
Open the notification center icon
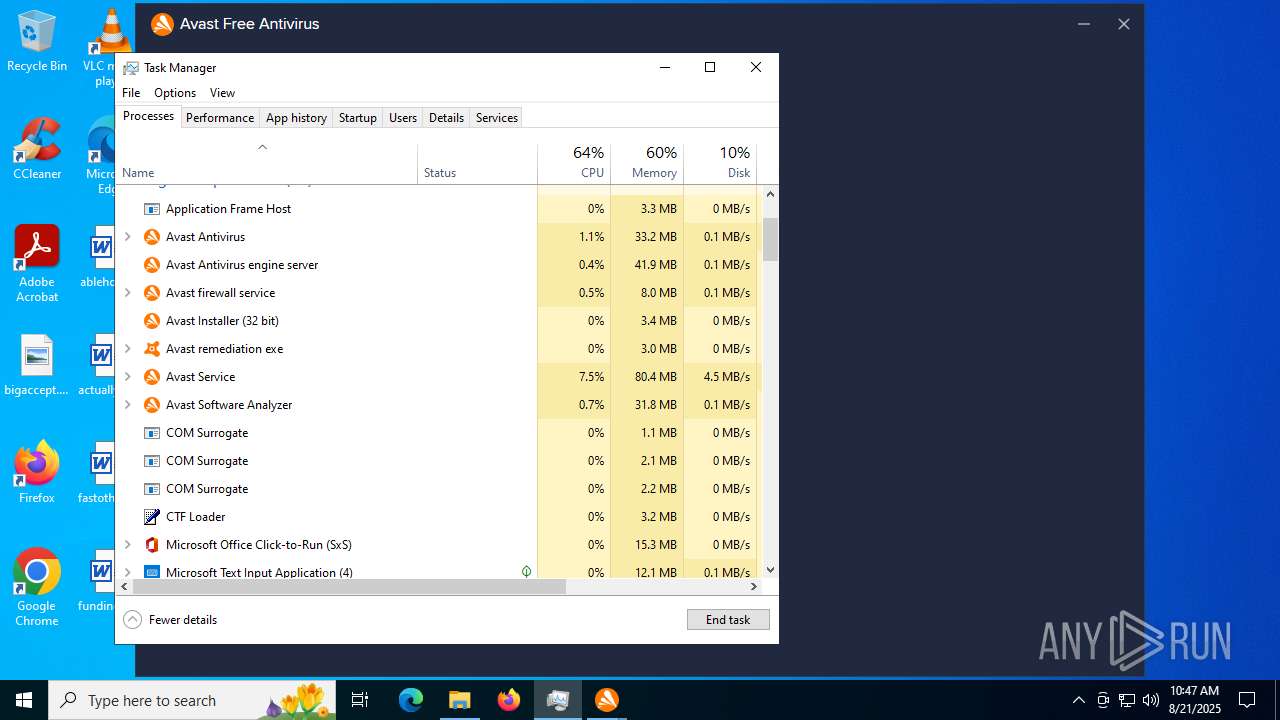pyautogui.click(x=1247, y=700)
